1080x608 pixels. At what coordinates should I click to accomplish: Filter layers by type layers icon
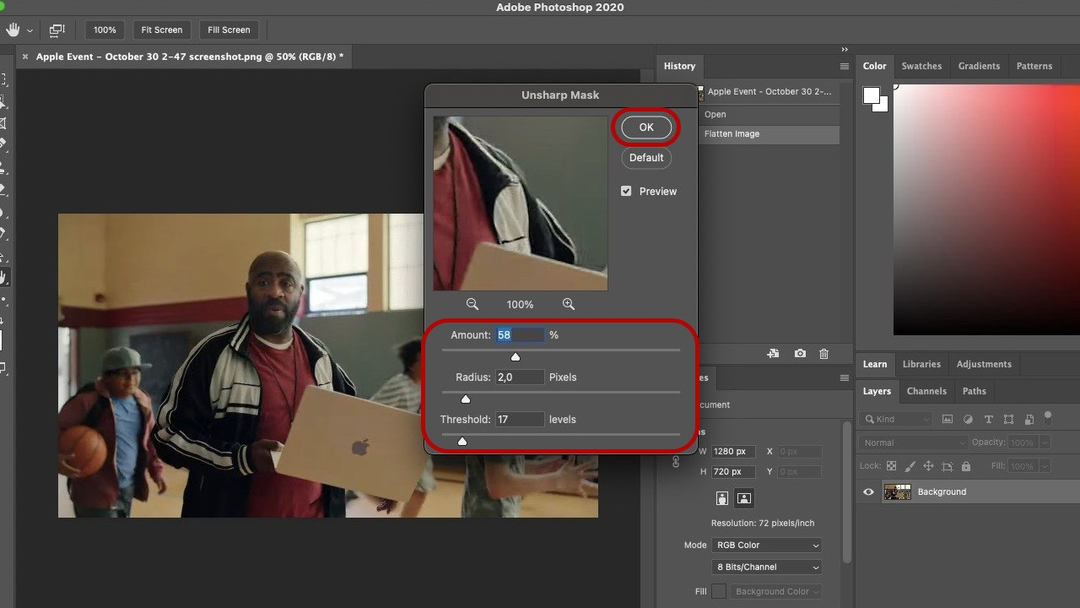point(988,419)
